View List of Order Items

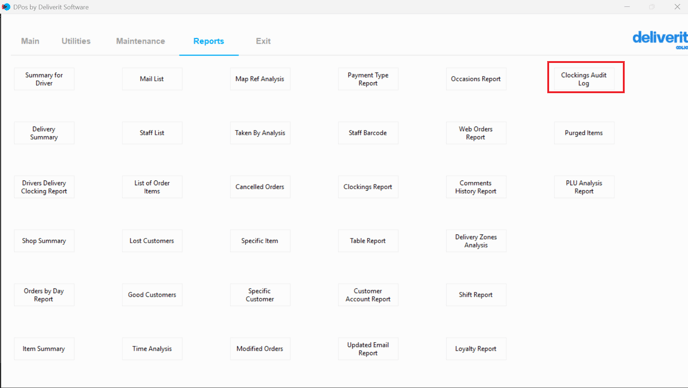pyautogui.click(x=152, y=187)
